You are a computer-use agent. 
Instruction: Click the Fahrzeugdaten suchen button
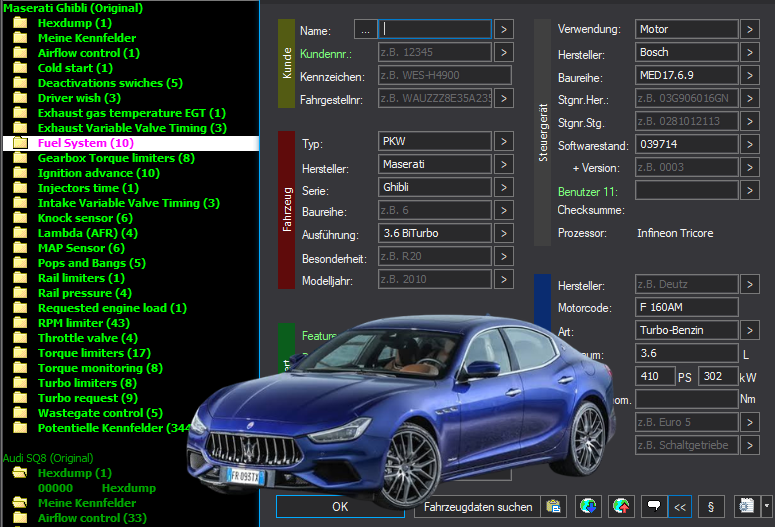pyautogui.click(x=477, y=506)
